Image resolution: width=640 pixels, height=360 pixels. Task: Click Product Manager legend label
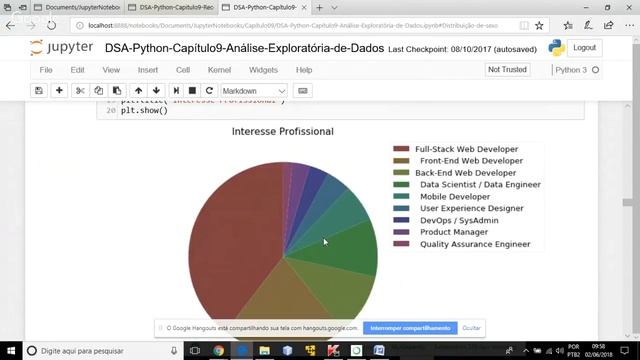(454, 232)
